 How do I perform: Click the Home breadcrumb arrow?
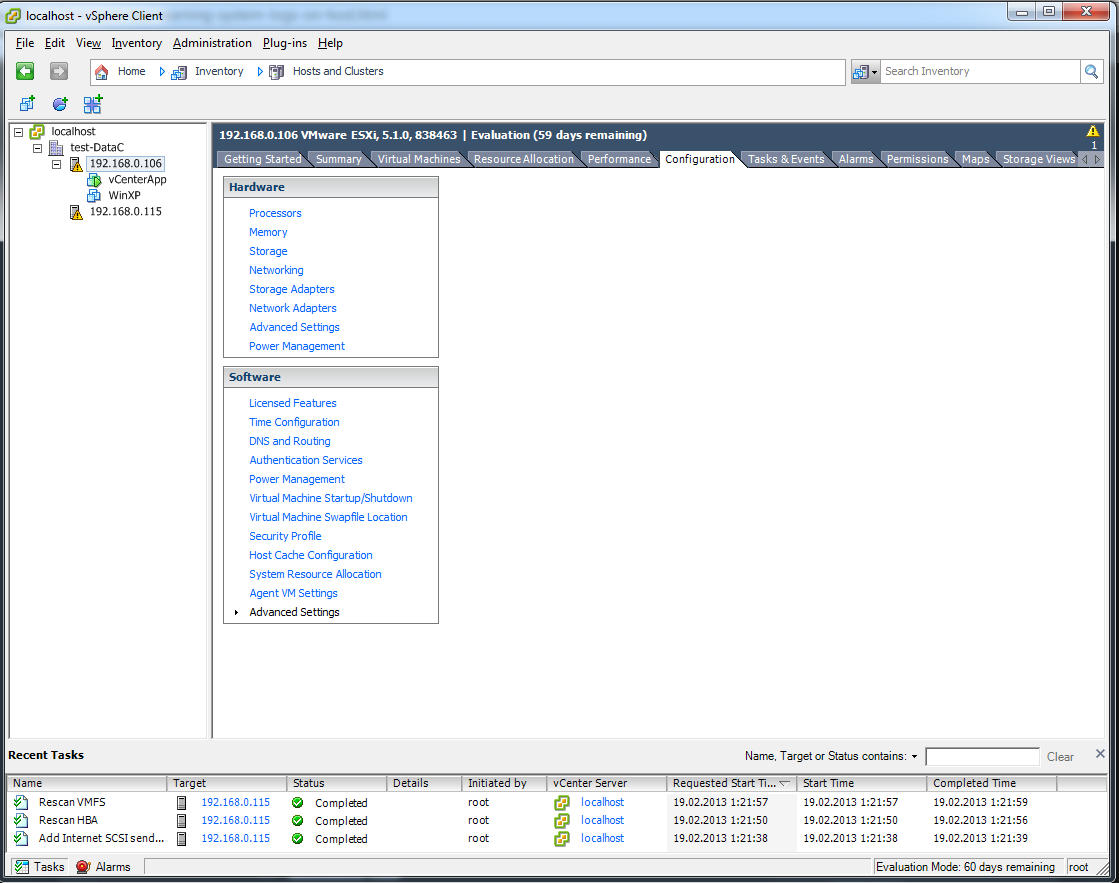162,71
